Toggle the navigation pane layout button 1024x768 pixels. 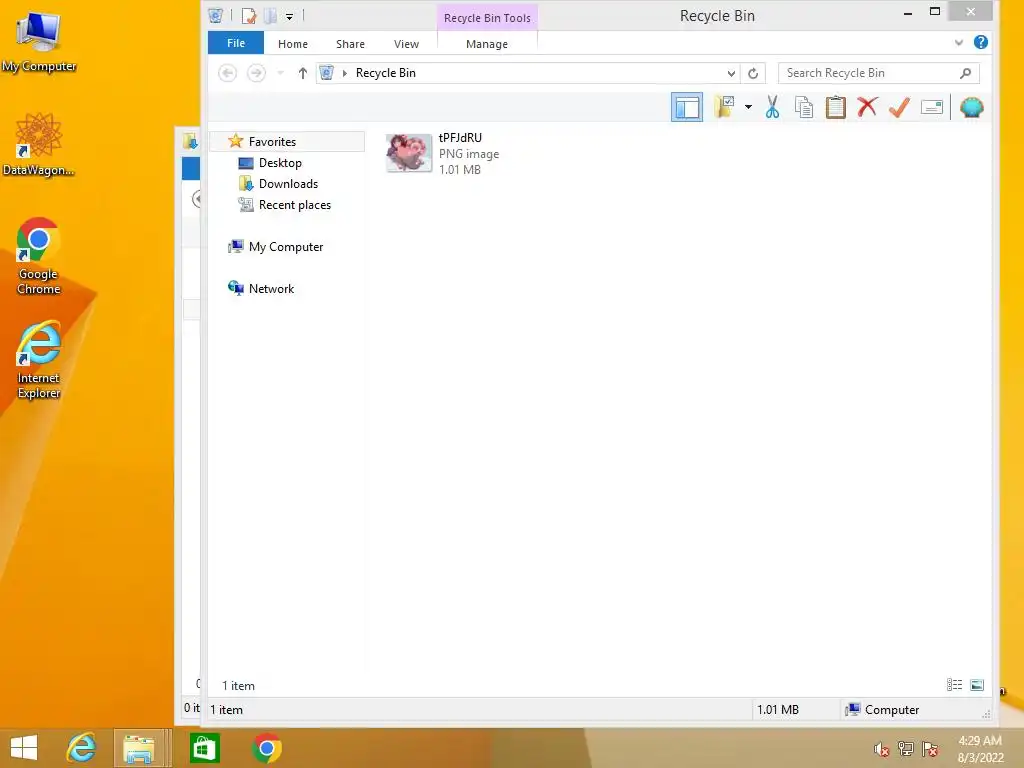point(686,107)
